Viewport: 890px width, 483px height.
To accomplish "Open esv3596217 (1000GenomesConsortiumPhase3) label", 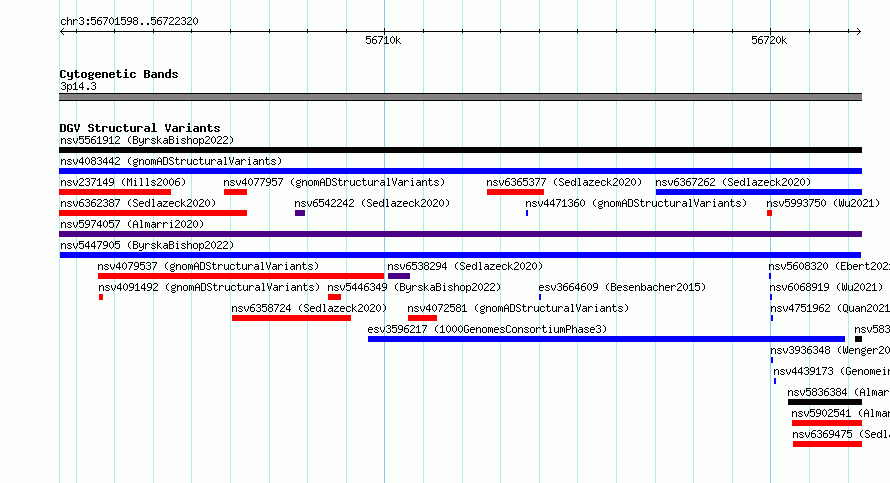I will tap(487, 329).
